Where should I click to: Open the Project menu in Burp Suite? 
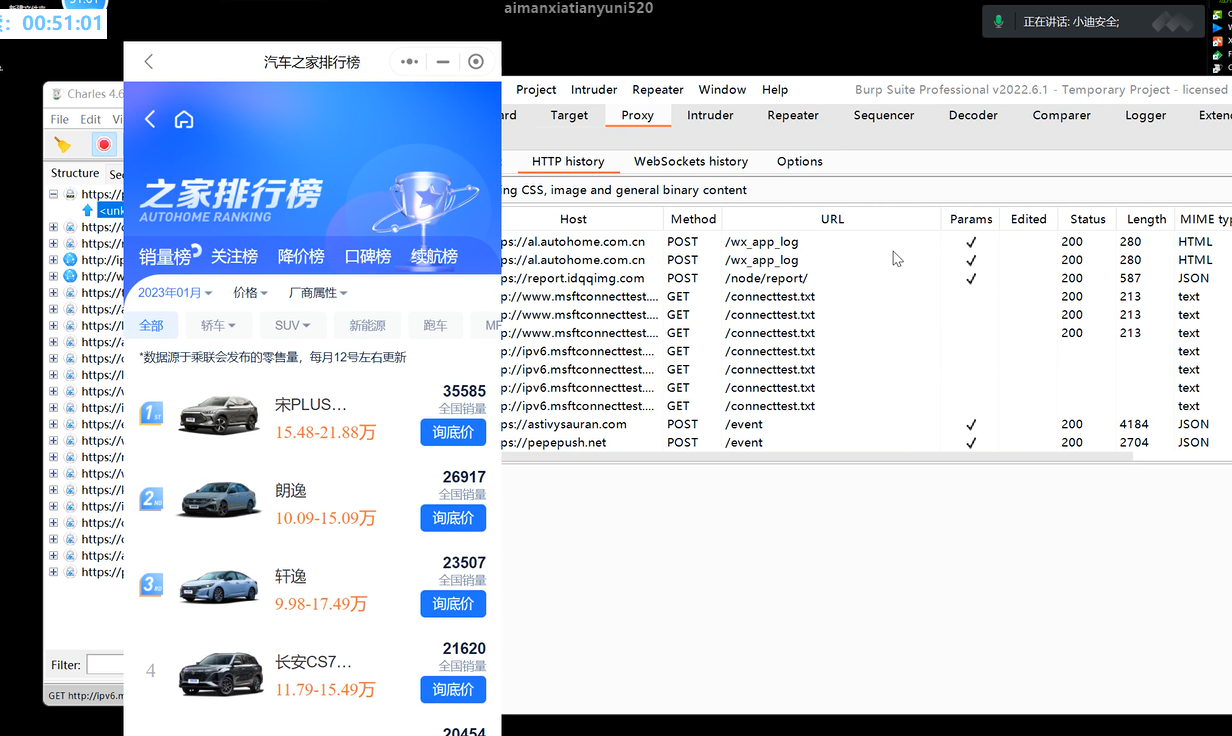(536, 90)
